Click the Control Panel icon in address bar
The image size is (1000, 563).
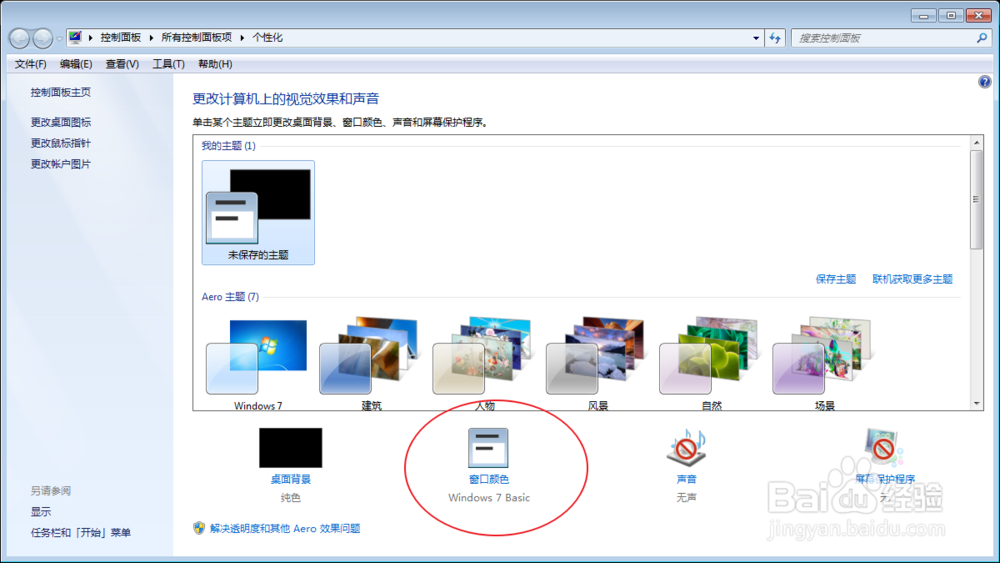(75, 38)
